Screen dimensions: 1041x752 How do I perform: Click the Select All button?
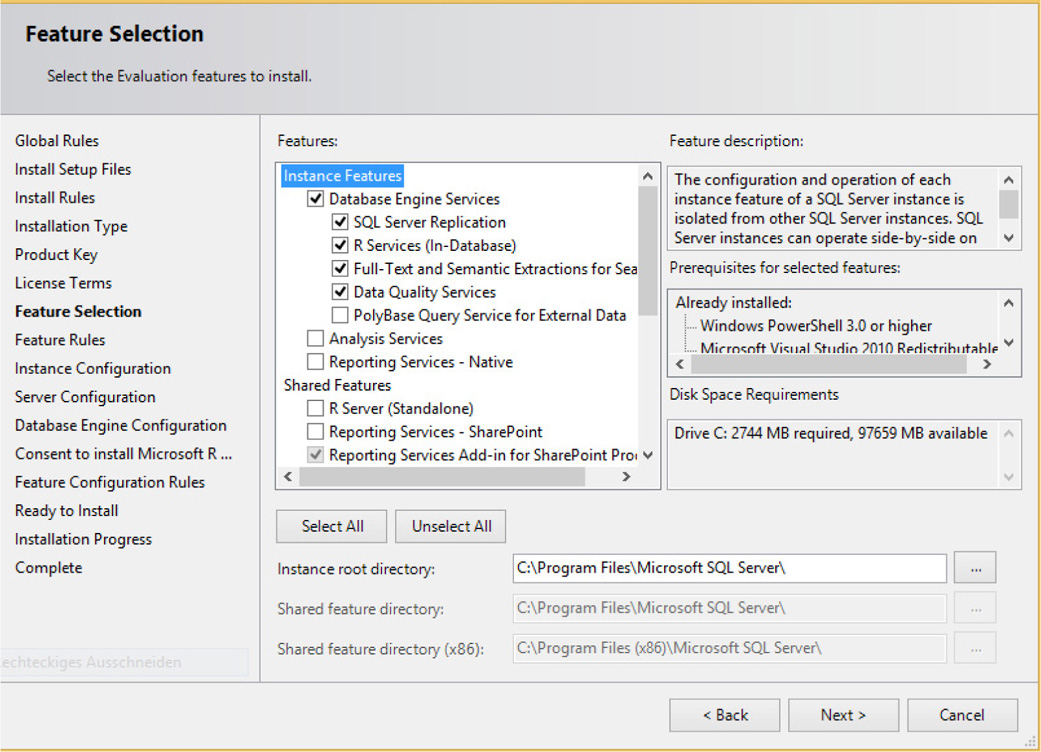pos(332,526)
